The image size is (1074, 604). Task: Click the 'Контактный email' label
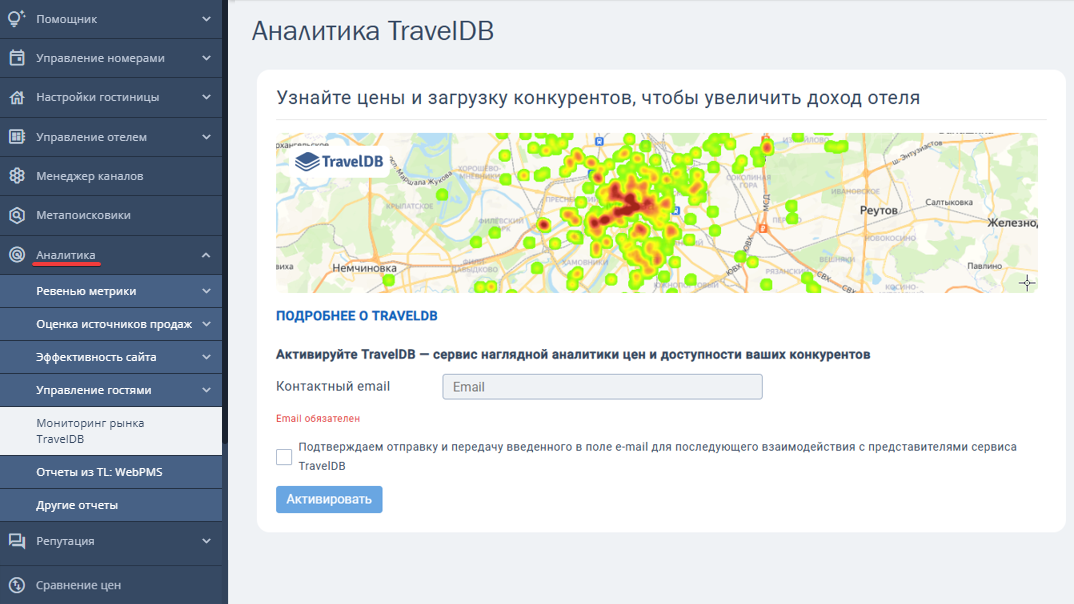333,386
